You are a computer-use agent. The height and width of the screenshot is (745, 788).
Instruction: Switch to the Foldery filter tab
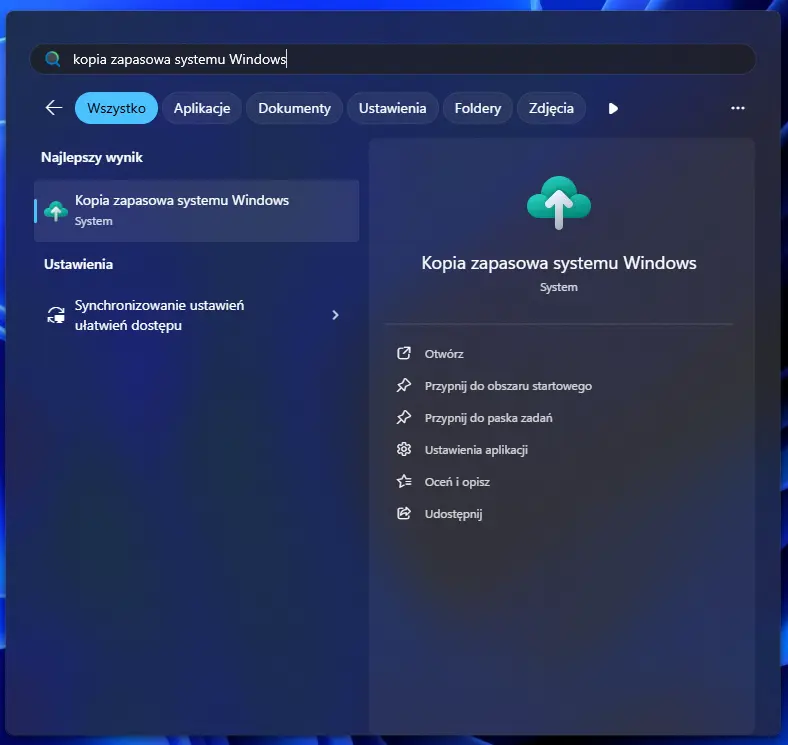pyautogui.click(x=478, y=108)
